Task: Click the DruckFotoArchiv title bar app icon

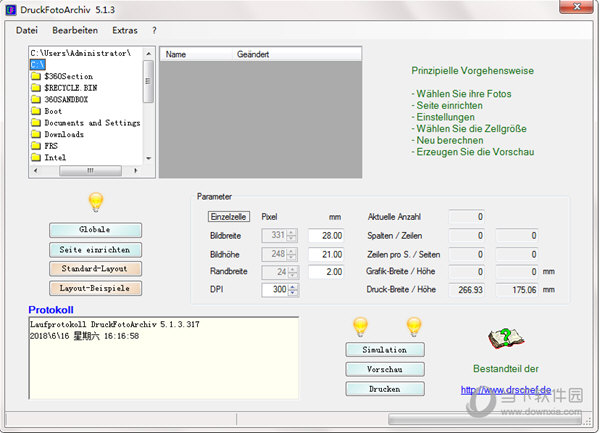Action: 11,9
